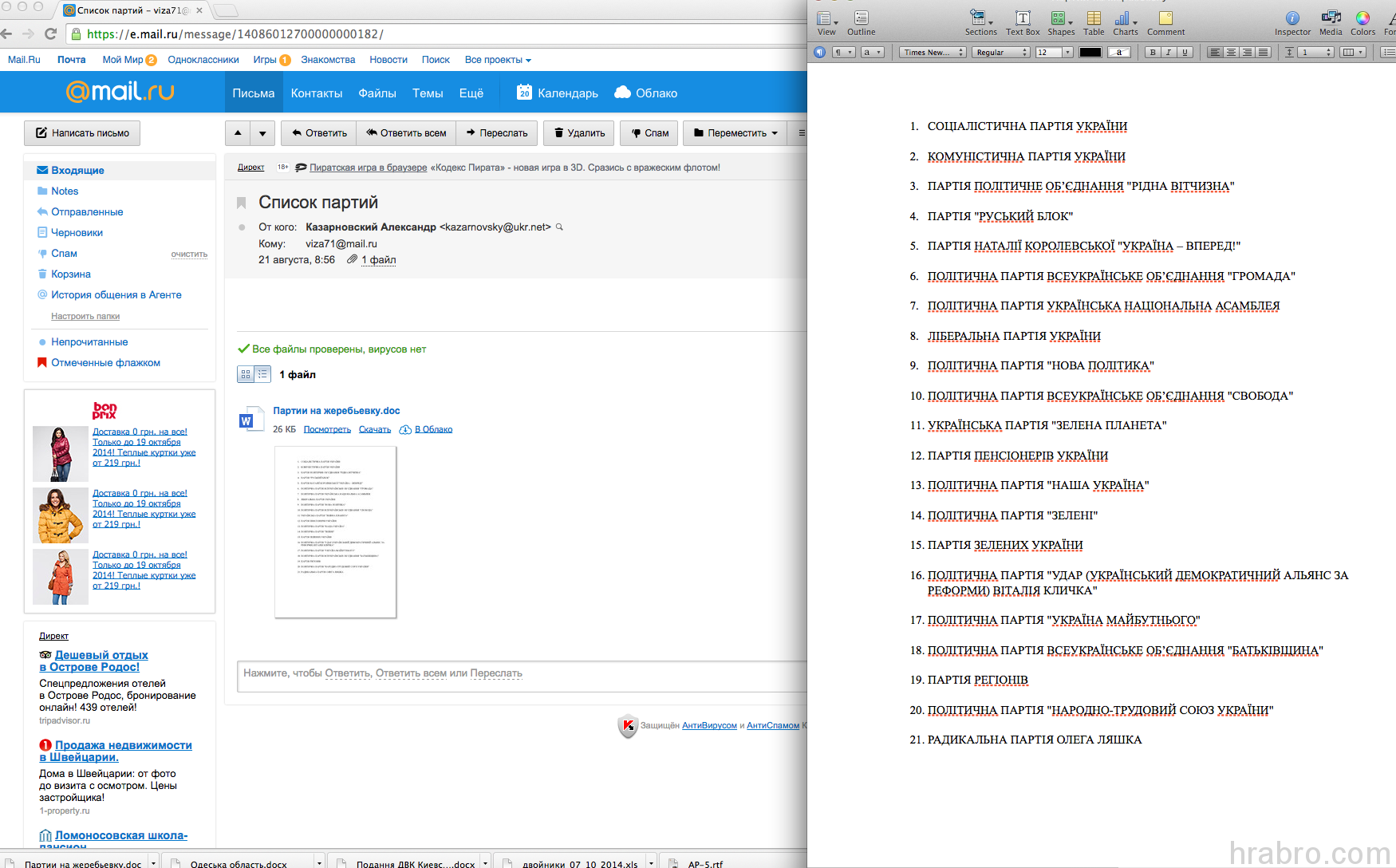Viewport: 1396px width, 868px height.
Task: Switch attachments to list view
Action: coord(262,374)
